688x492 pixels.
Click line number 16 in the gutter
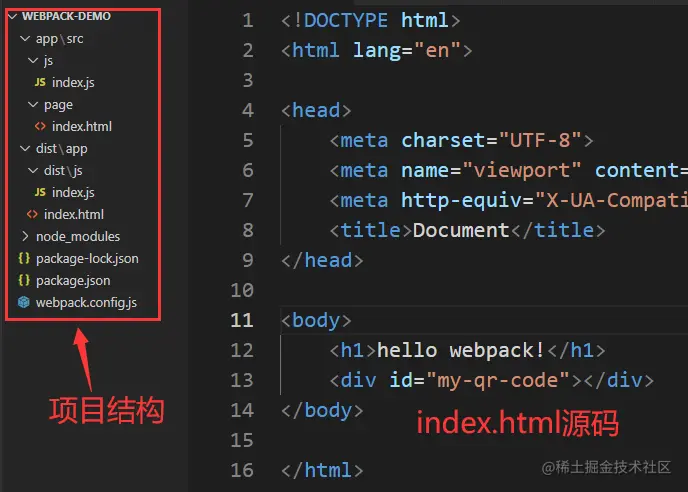pyautogui.click(x=242, y=470)
